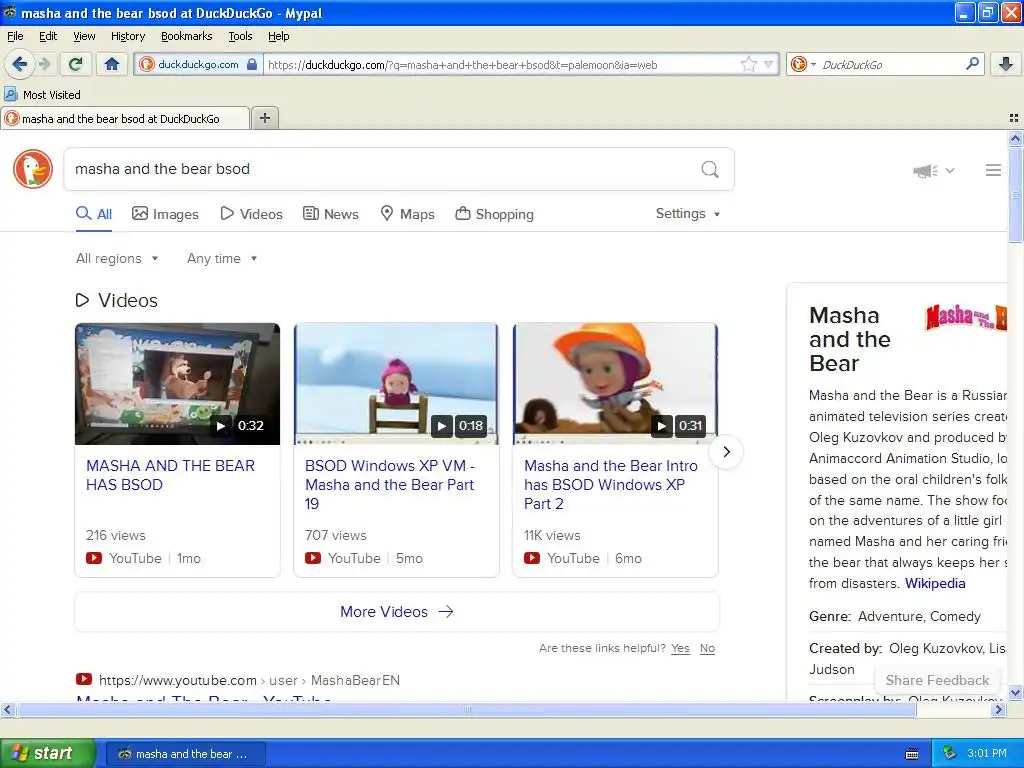Open BSOD Windows XP VM Part 19 title
The width and height of the screenshot is (1024, 768).
pyautogui.click(x=390, y=485)
